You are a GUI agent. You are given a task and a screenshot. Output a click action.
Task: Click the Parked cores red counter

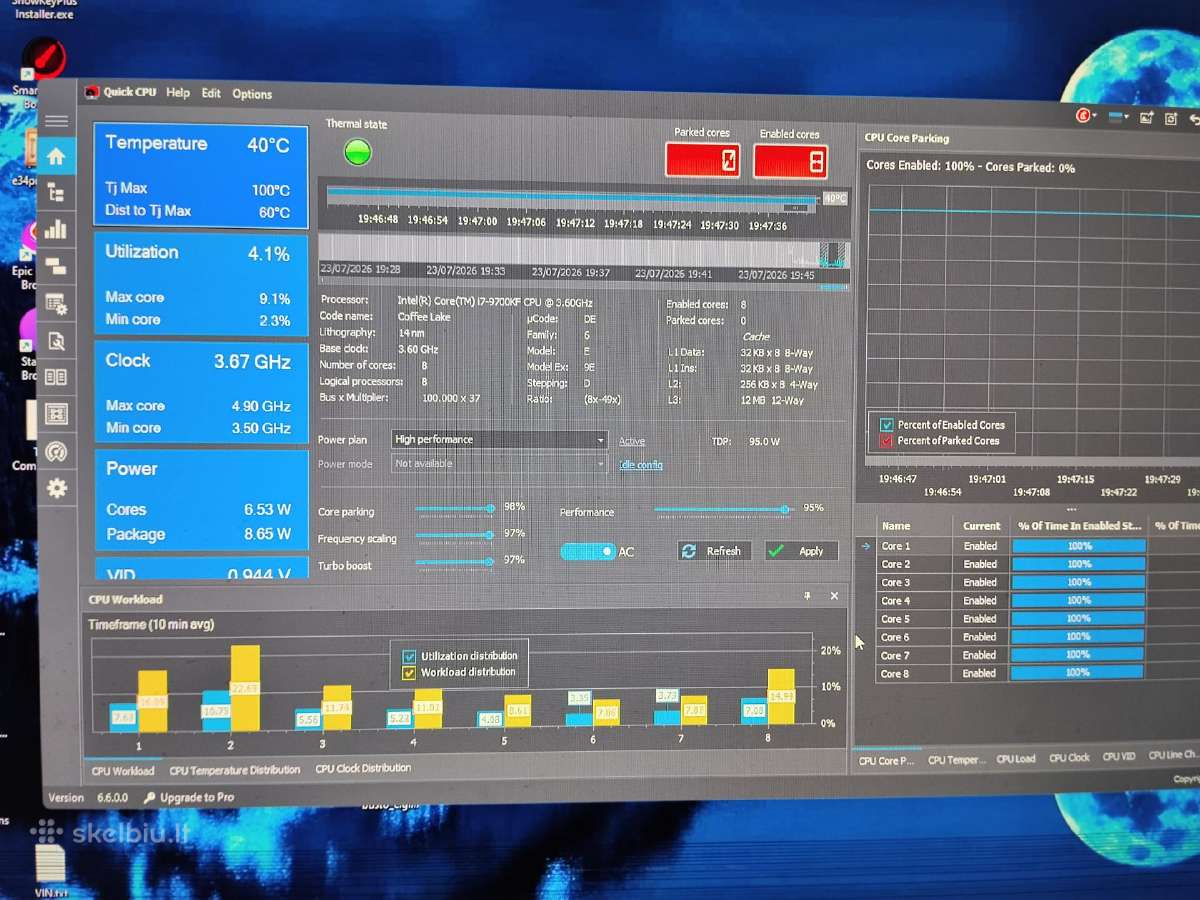tap(702, 160)
